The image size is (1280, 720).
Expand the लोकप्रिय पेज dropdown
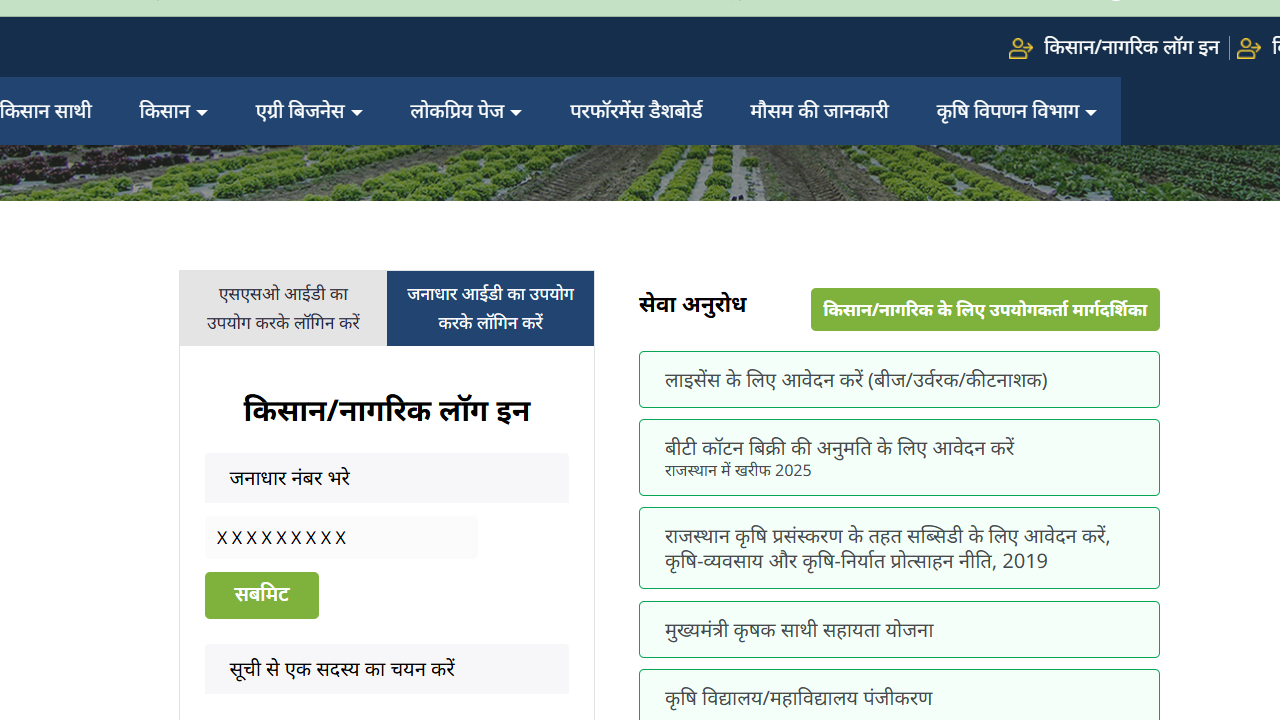[x=466, y=111]
